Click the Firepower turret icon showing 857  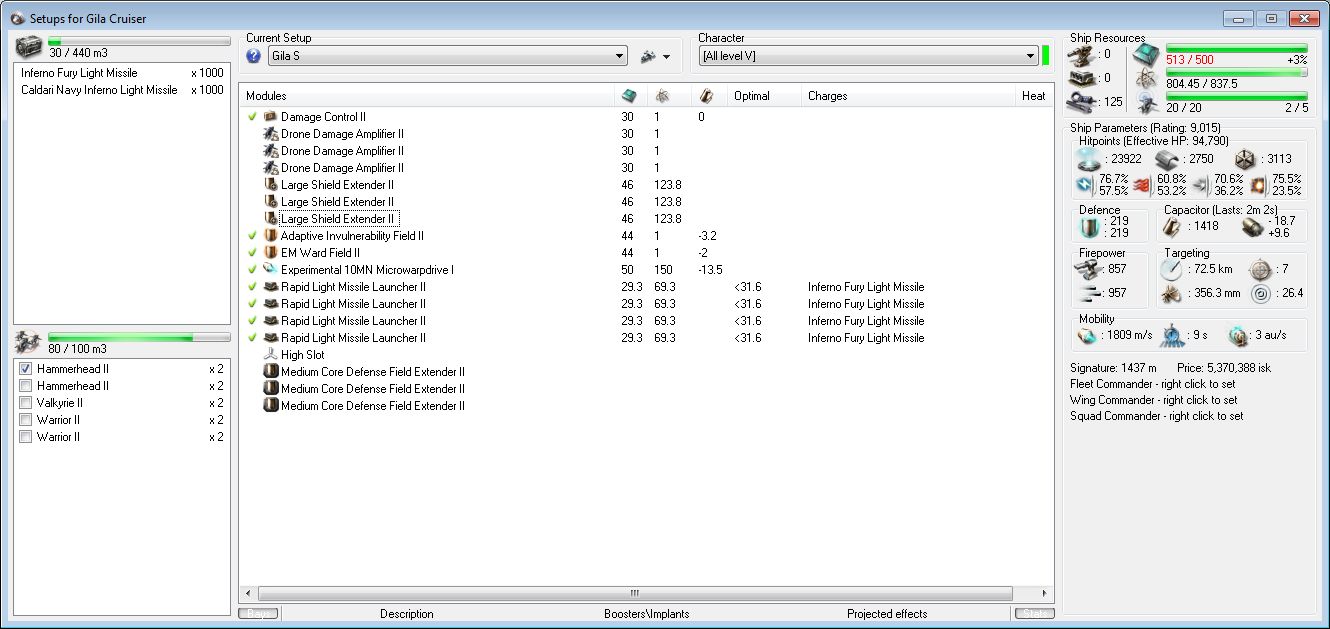pos(1087,269)
